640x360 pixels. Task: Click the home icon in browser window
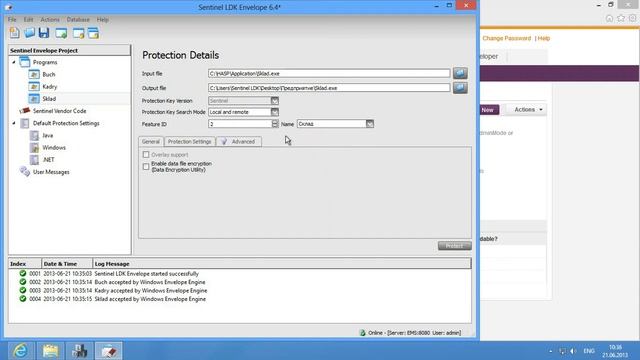(x=609, y=18)
